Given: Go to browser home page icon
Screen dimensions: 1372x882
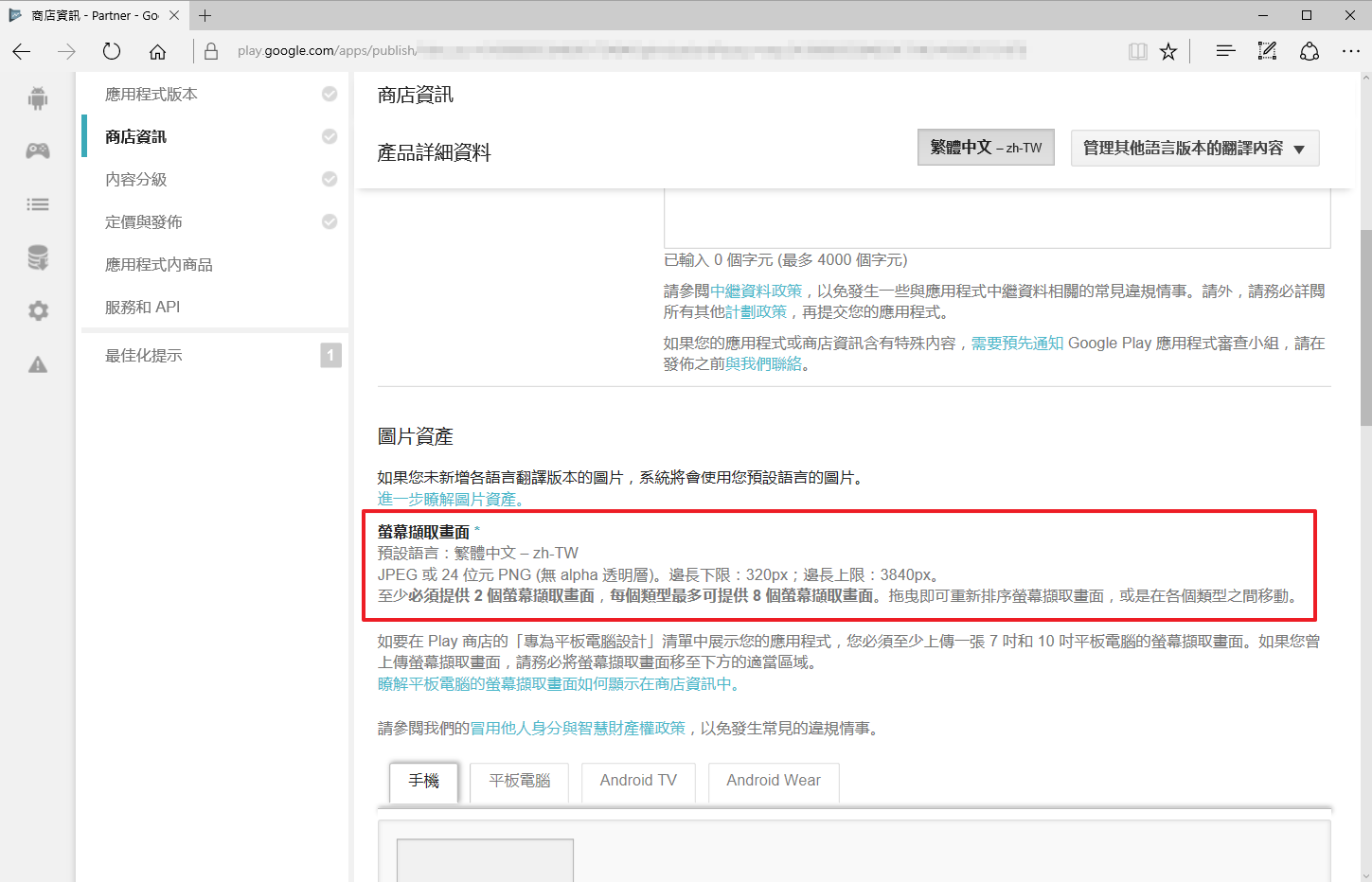Looking at the screenshot, I should click(157, 51).
